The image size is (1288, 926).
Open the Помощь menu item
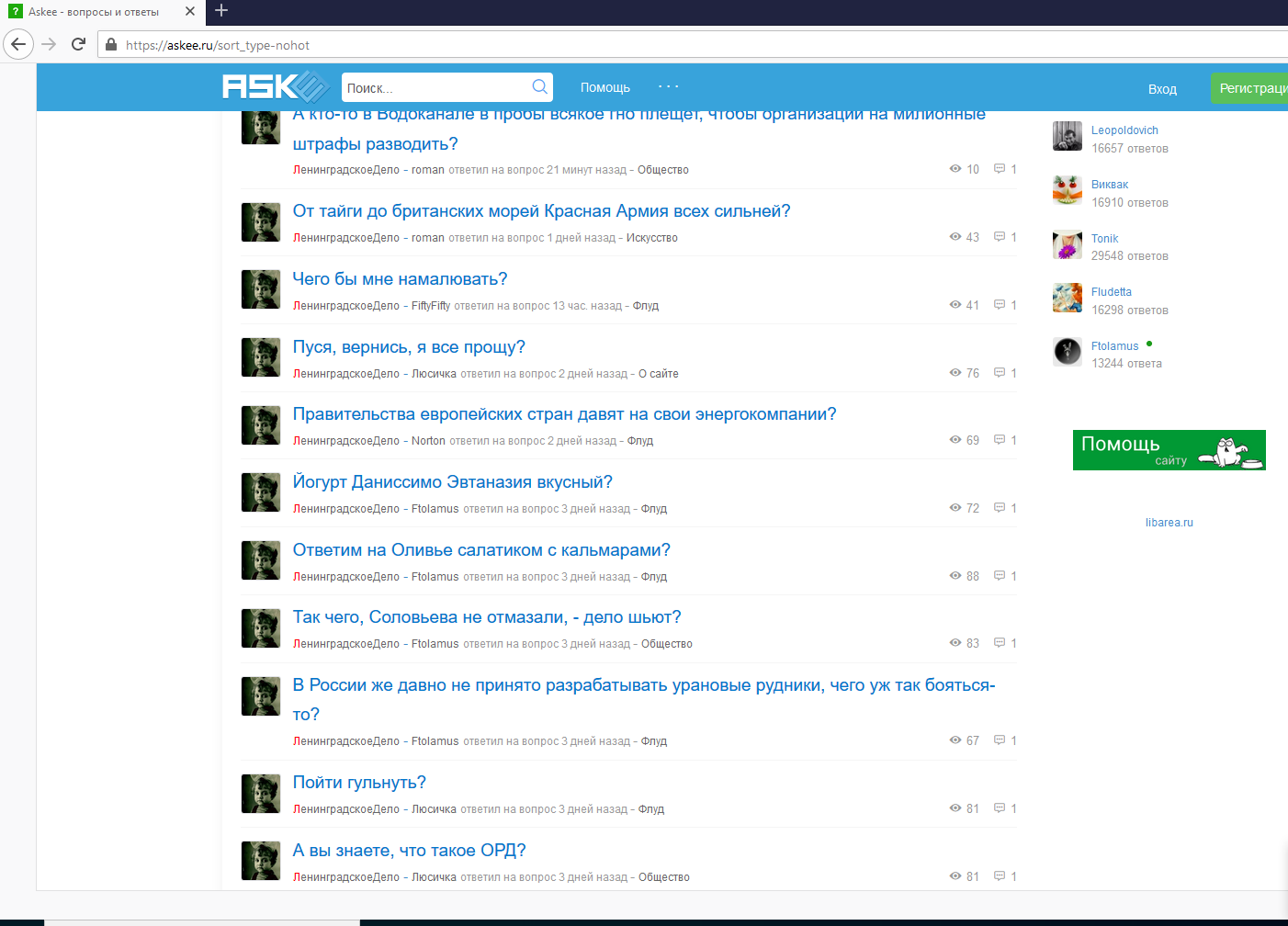point(604,88)
